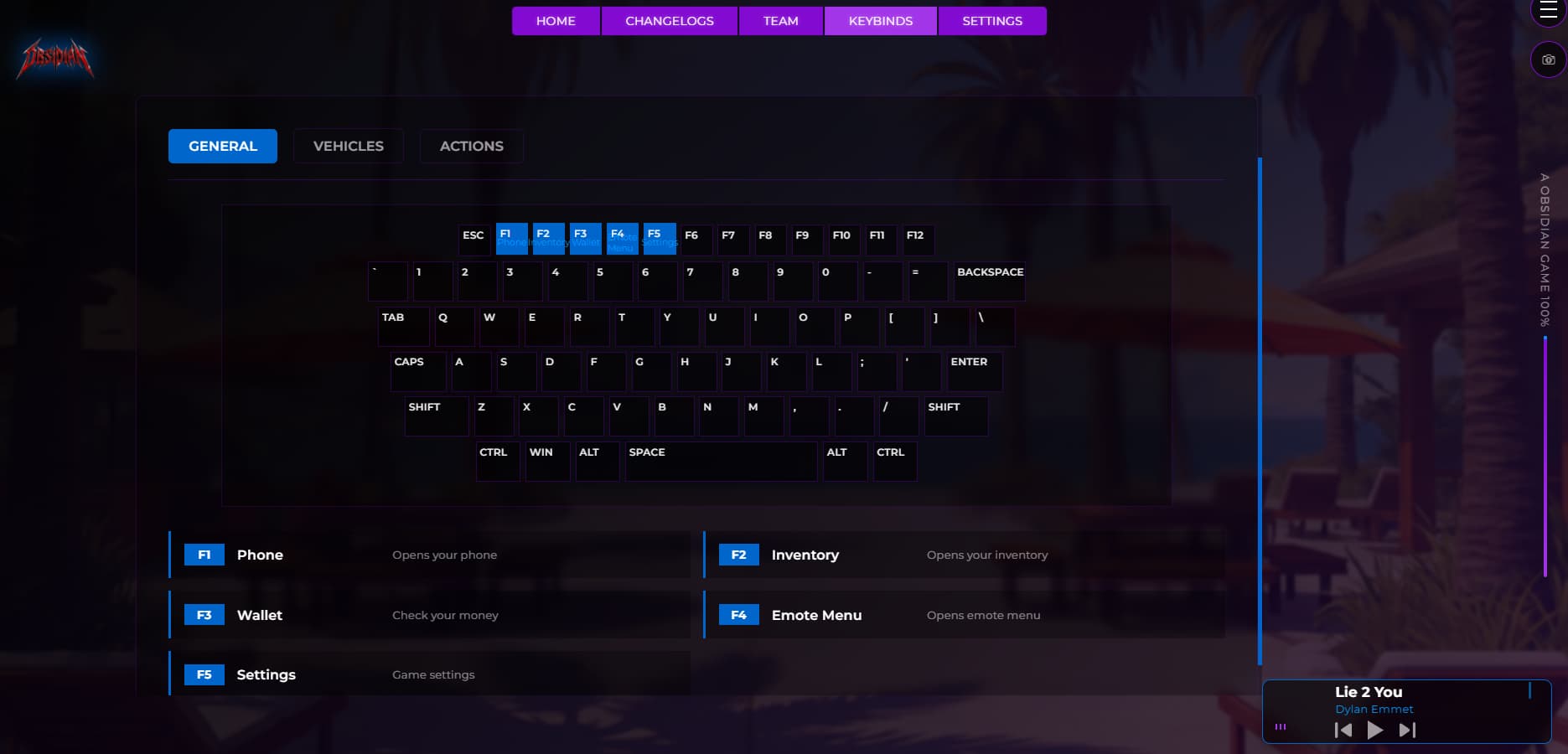Select the F3 Wallet keybind row
1568x754 pixels.
pyautogui.click(x=429, y=615)
